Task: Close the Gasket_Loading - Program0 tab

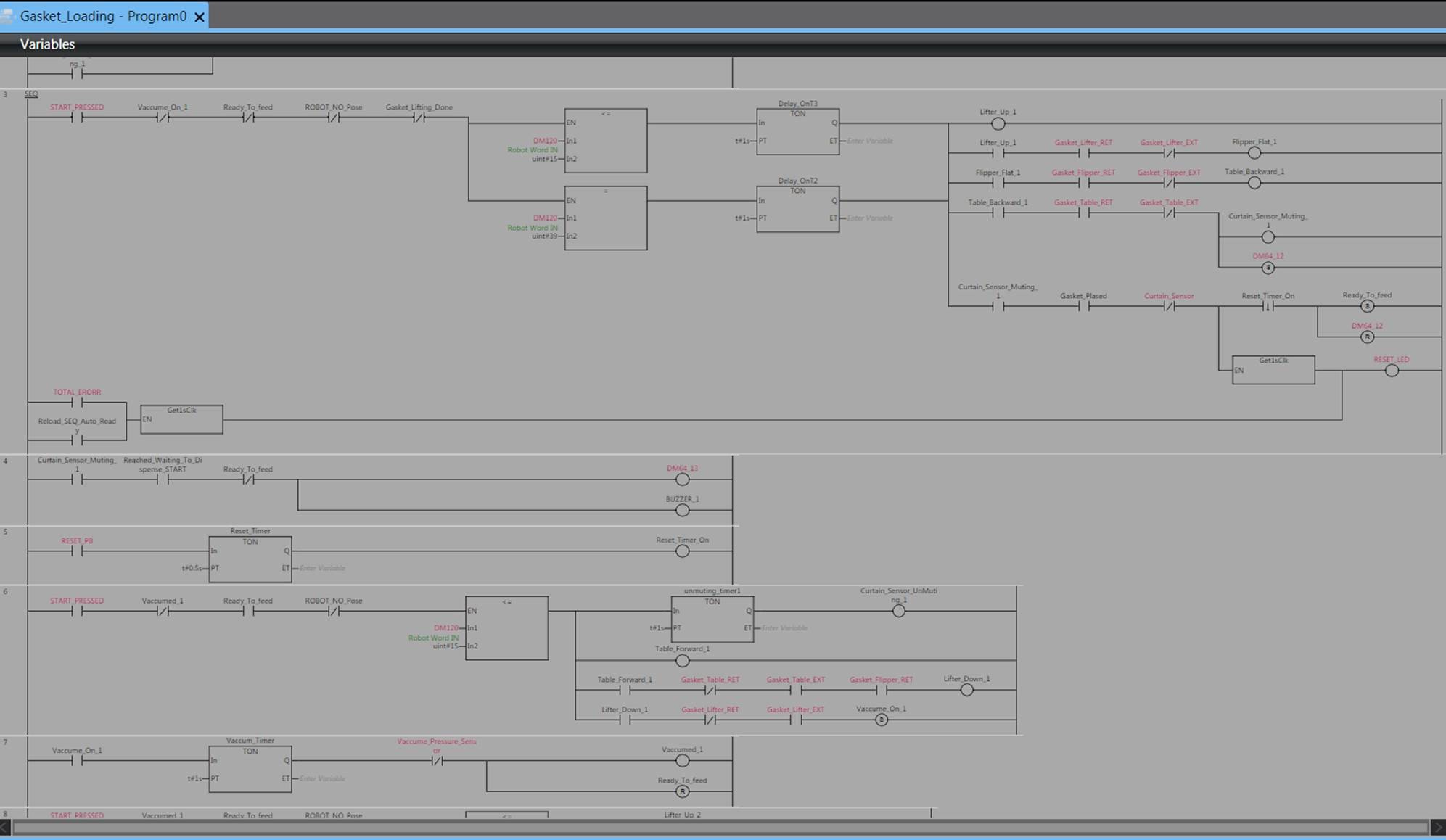Action: coord(200,17)
